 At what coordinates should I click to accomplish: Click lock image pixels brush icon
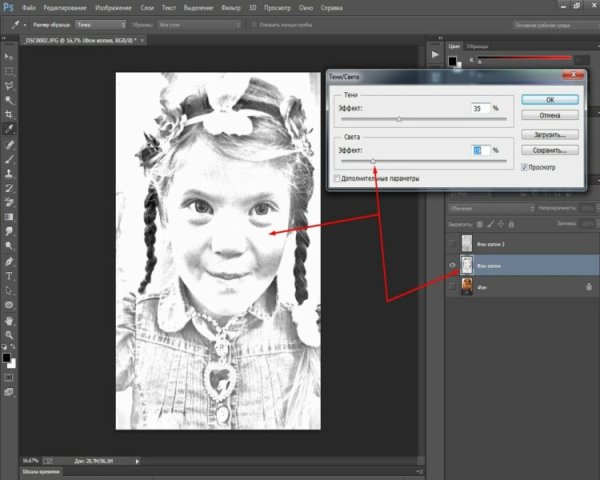click(x=491, y=224)
